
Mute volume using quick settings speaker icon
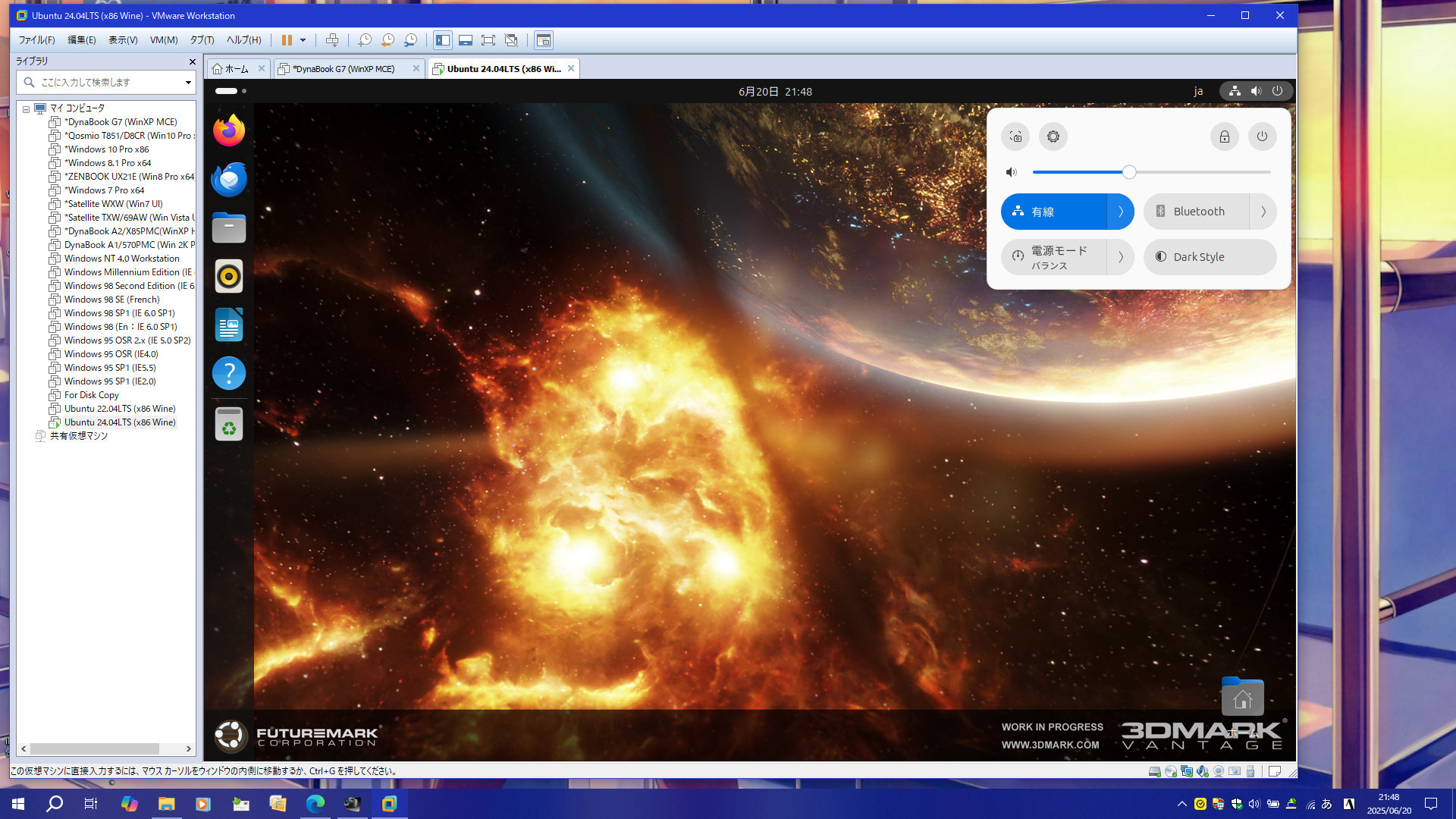(1011, 172)
